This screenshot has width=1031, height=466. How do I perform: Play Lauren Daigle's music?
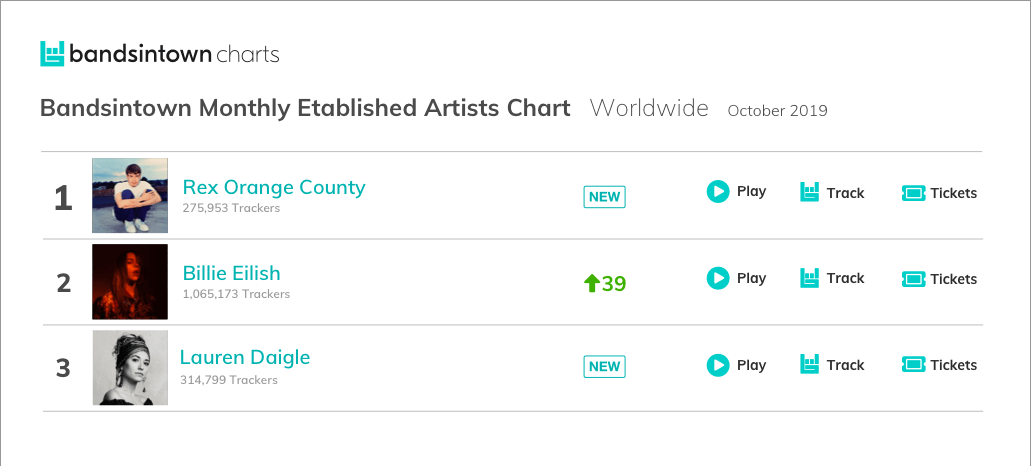coord(736,365)
